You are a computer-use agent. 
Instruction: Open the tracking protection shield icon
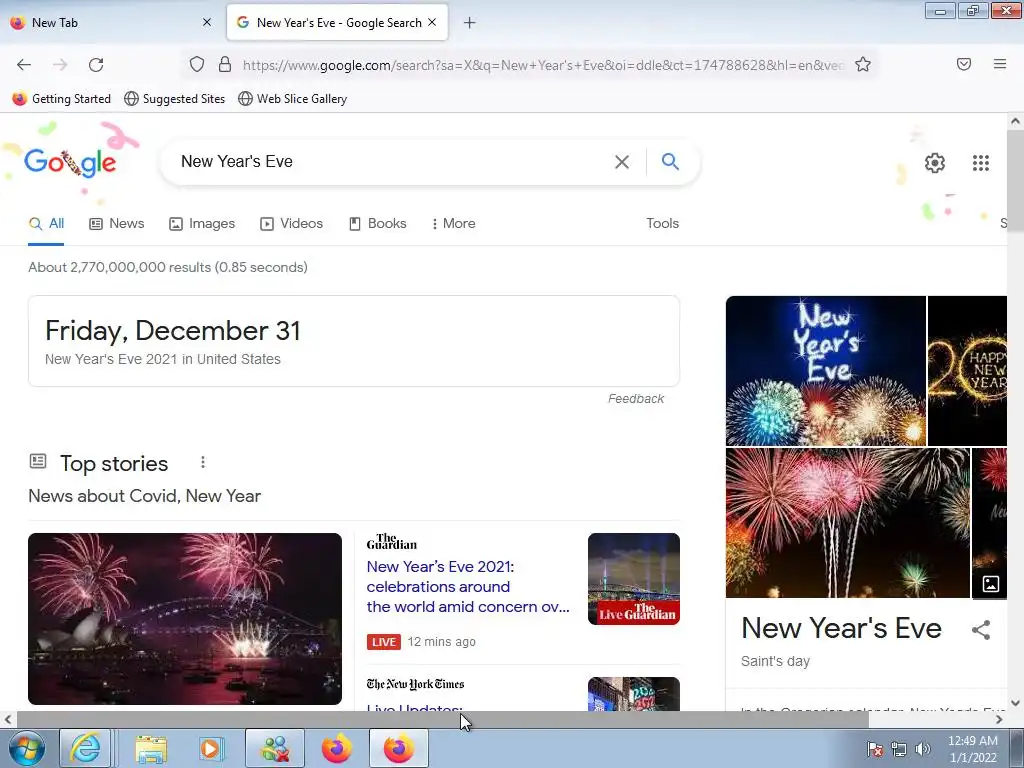(197, 64)
